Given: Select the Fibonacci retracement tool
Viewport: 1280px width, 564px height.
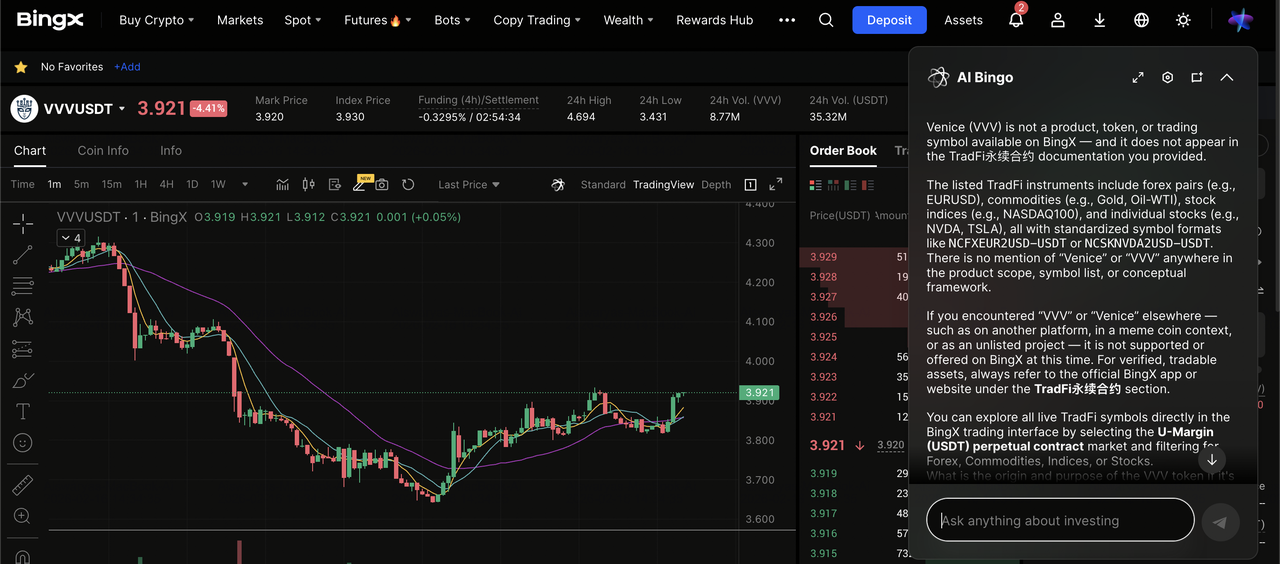Looking at the screenshot, I should tap(22, 287).
